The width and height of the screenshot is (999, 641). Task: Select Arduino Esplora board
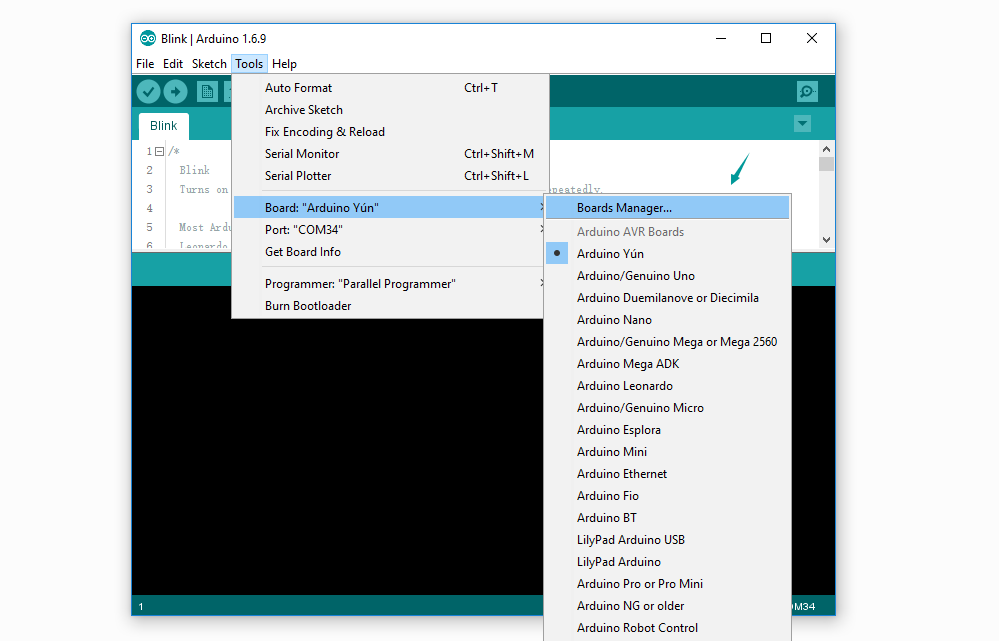coord(668,430)
